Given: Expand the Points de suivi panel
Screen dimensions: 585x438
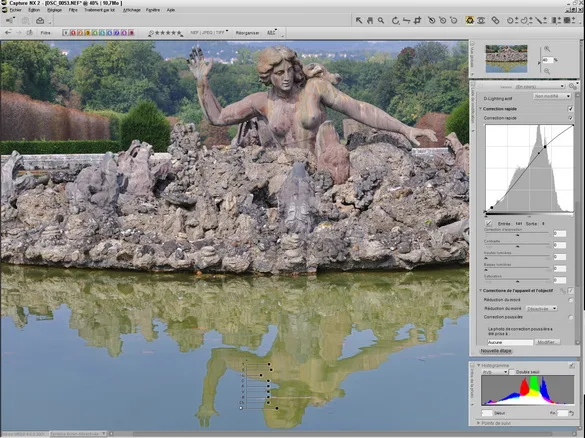Looking at the screenshot, I should click(x=479, y=423).
